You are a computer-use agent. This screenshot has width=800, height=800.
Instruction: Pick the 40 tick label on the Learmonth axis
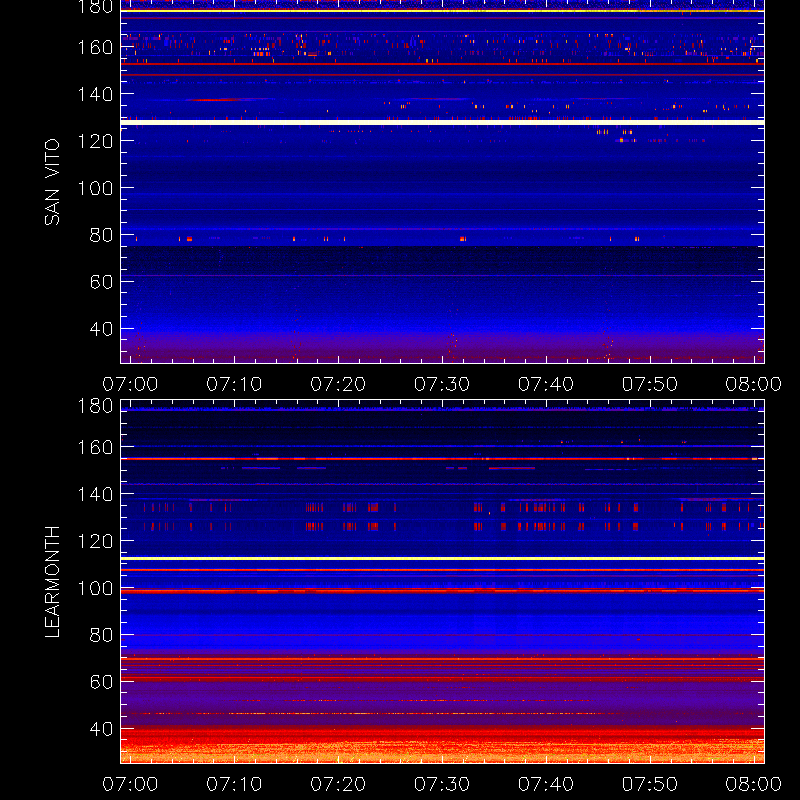[101, 729]
